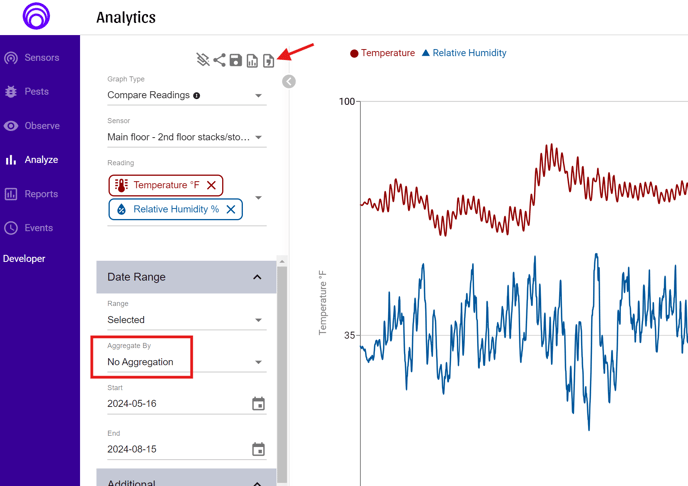Screen dimensions: 688x486
Task: Click the settings panel vertical scrollbar
Action: 282,374
